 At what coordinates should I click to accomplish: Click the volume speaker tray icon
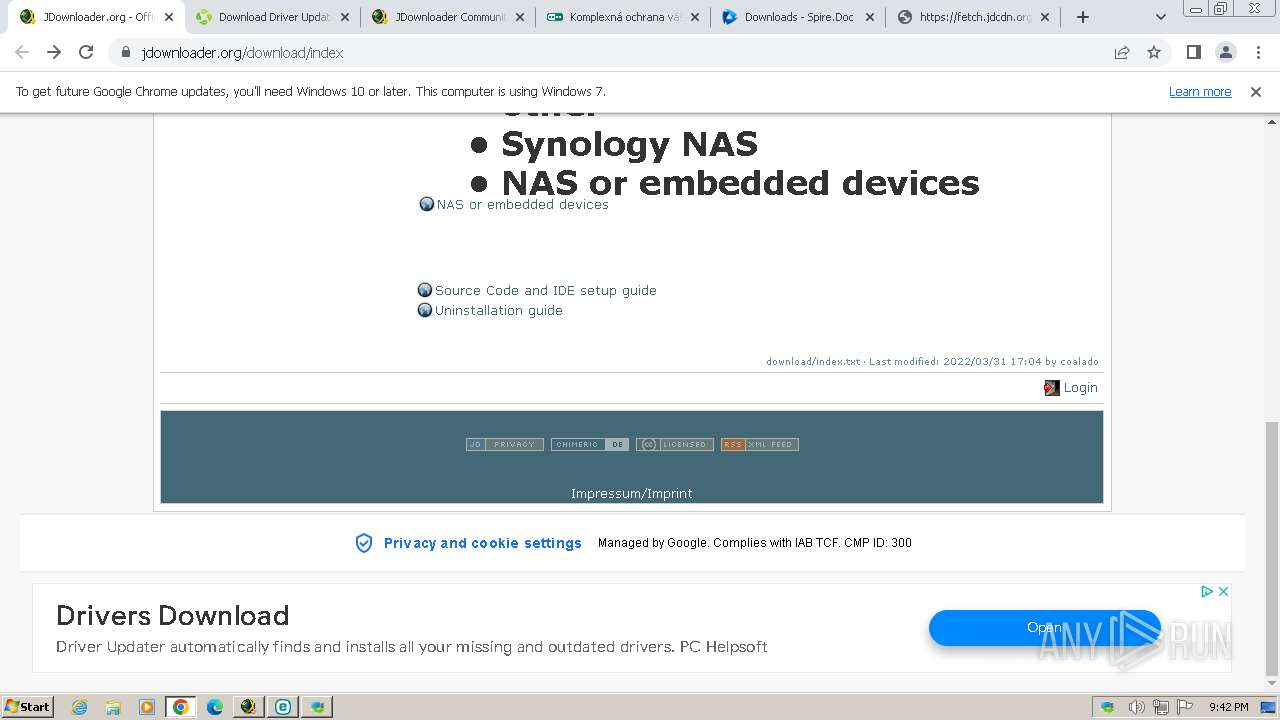click(1136, 707)
